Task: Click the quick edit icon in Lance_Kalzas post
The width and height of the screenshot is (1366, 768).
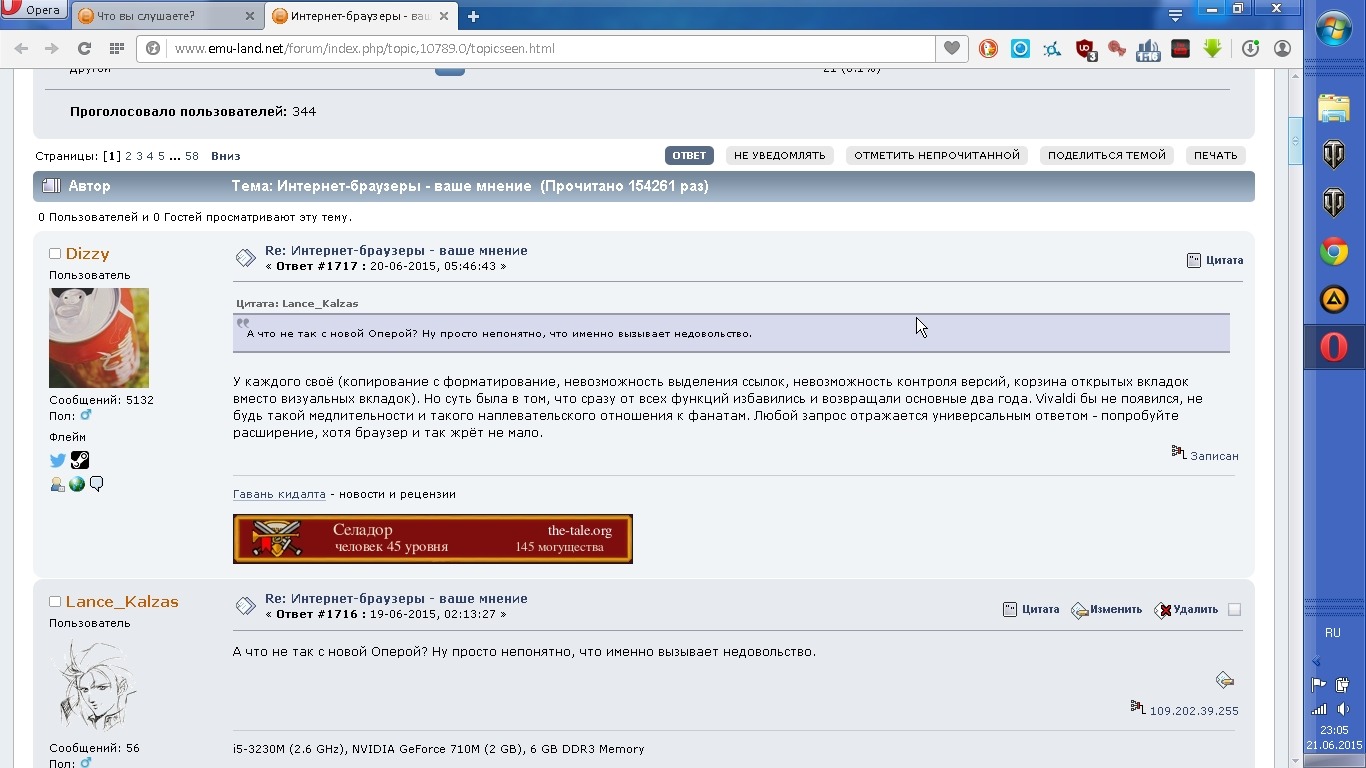Action: [1225, 680]
